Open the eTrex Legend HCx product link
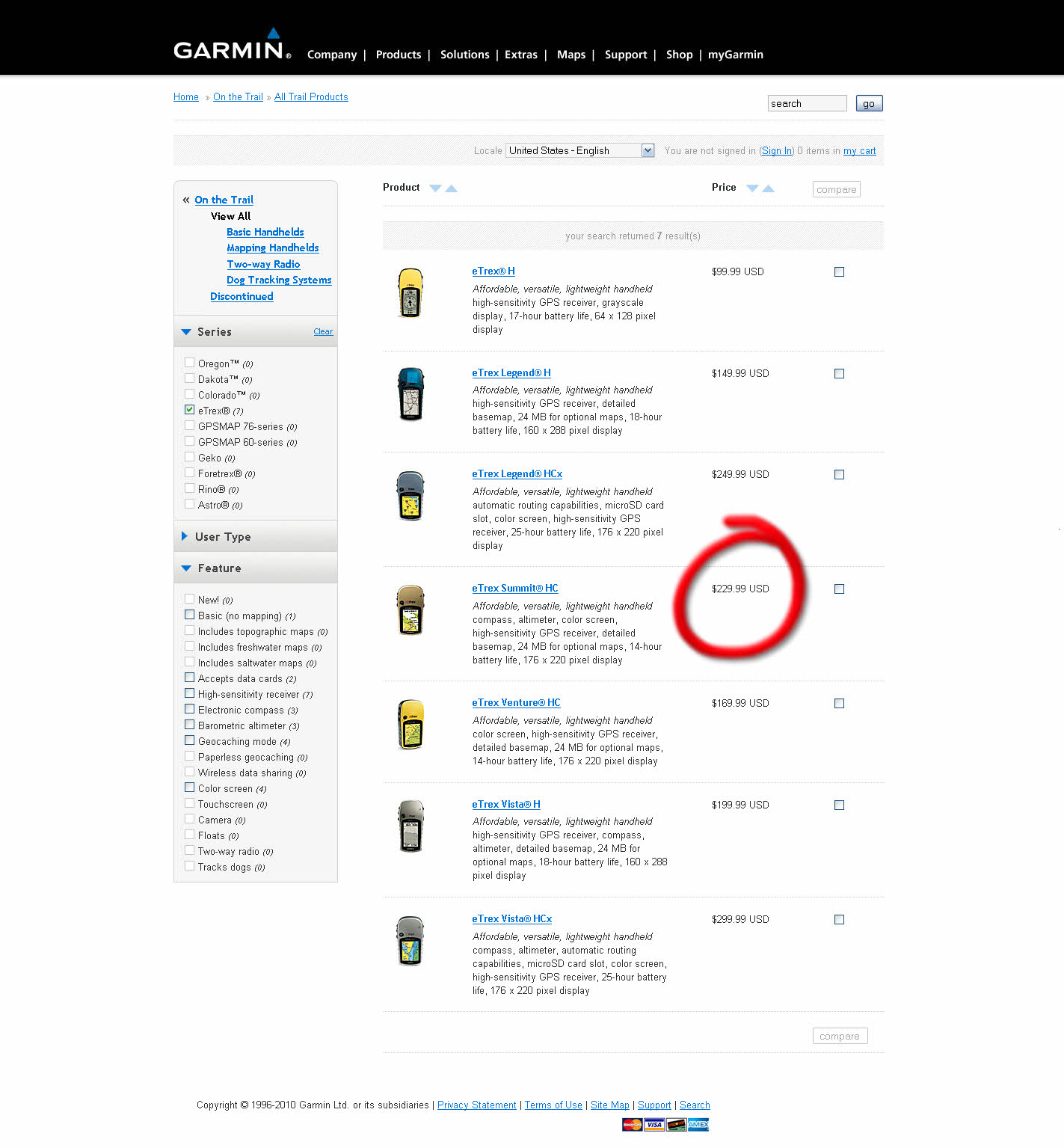1064x1148 pixels. tap(517, 474)
